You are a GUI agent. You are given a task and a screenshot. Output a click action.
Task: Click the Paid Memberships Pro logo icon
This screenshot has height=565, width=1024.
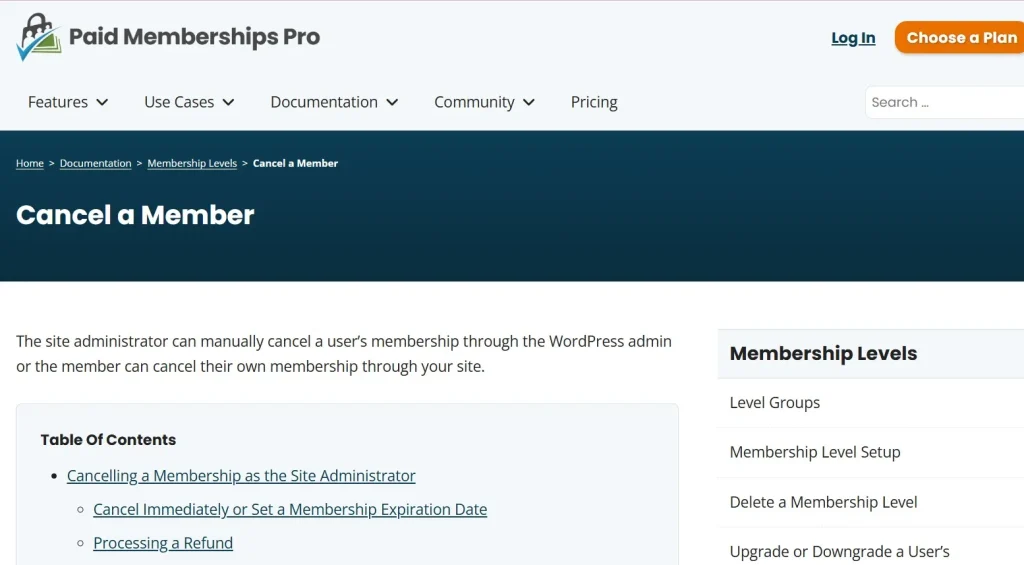tap(38, 38)
